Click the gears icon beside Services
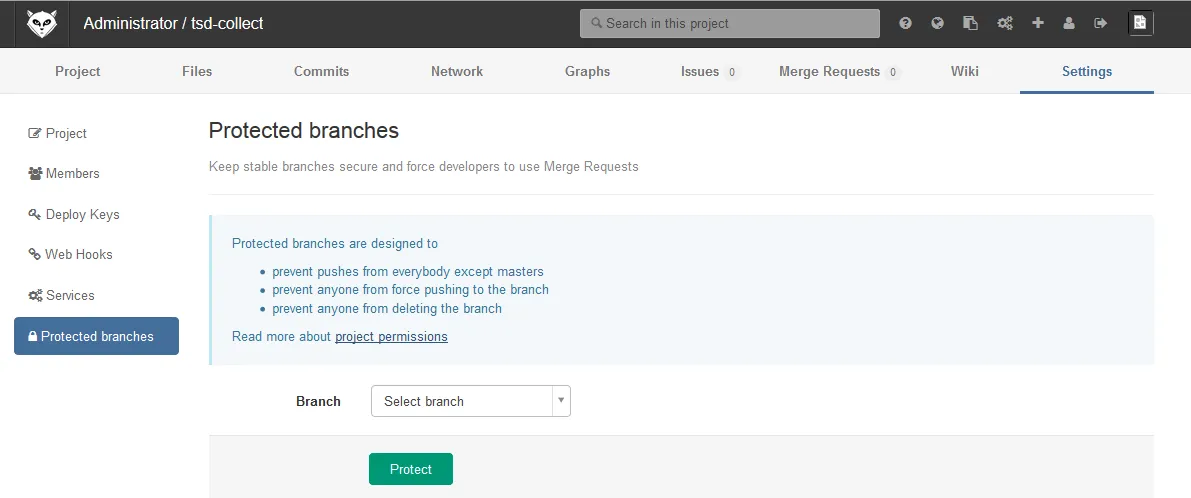The width and height of the screenshot is (1191, 498). (x=35, y=295)
